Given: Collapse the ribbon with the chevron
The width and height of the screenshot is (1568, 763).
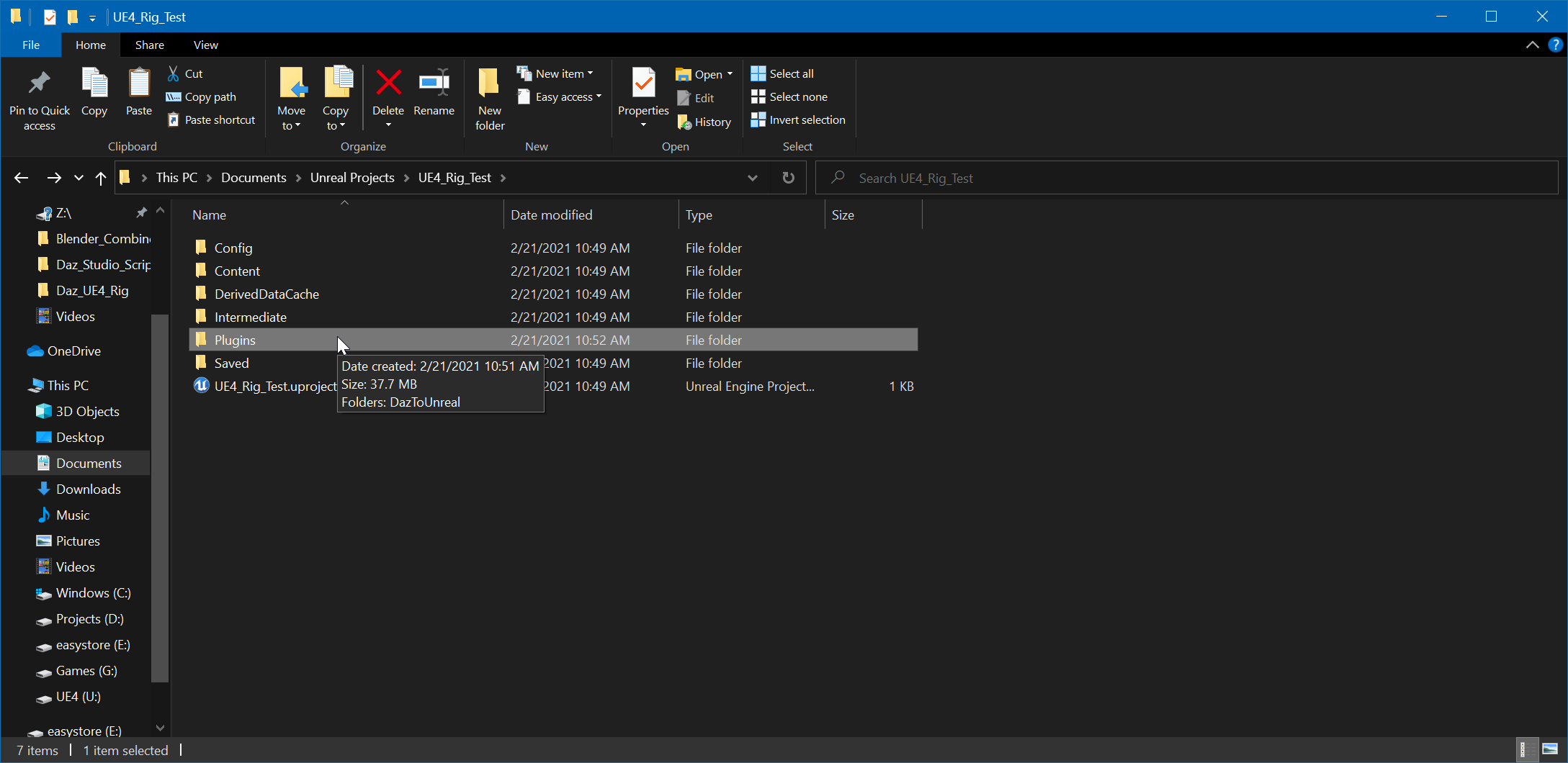Looking at the screenshot, I should (x=1532, y=45).
